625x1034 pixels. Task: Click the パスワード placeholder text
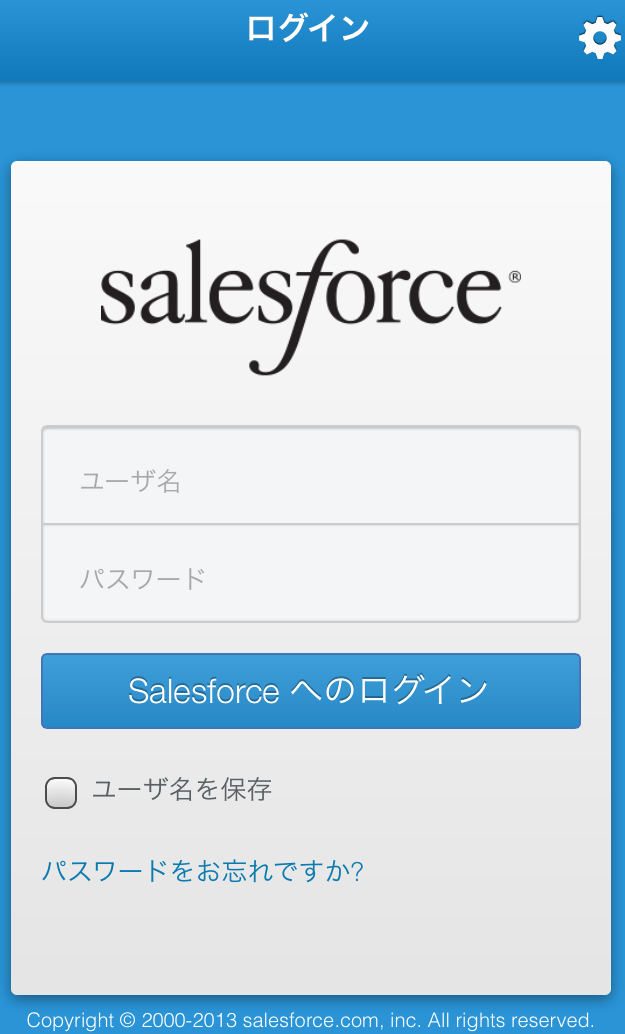point(143,578)
